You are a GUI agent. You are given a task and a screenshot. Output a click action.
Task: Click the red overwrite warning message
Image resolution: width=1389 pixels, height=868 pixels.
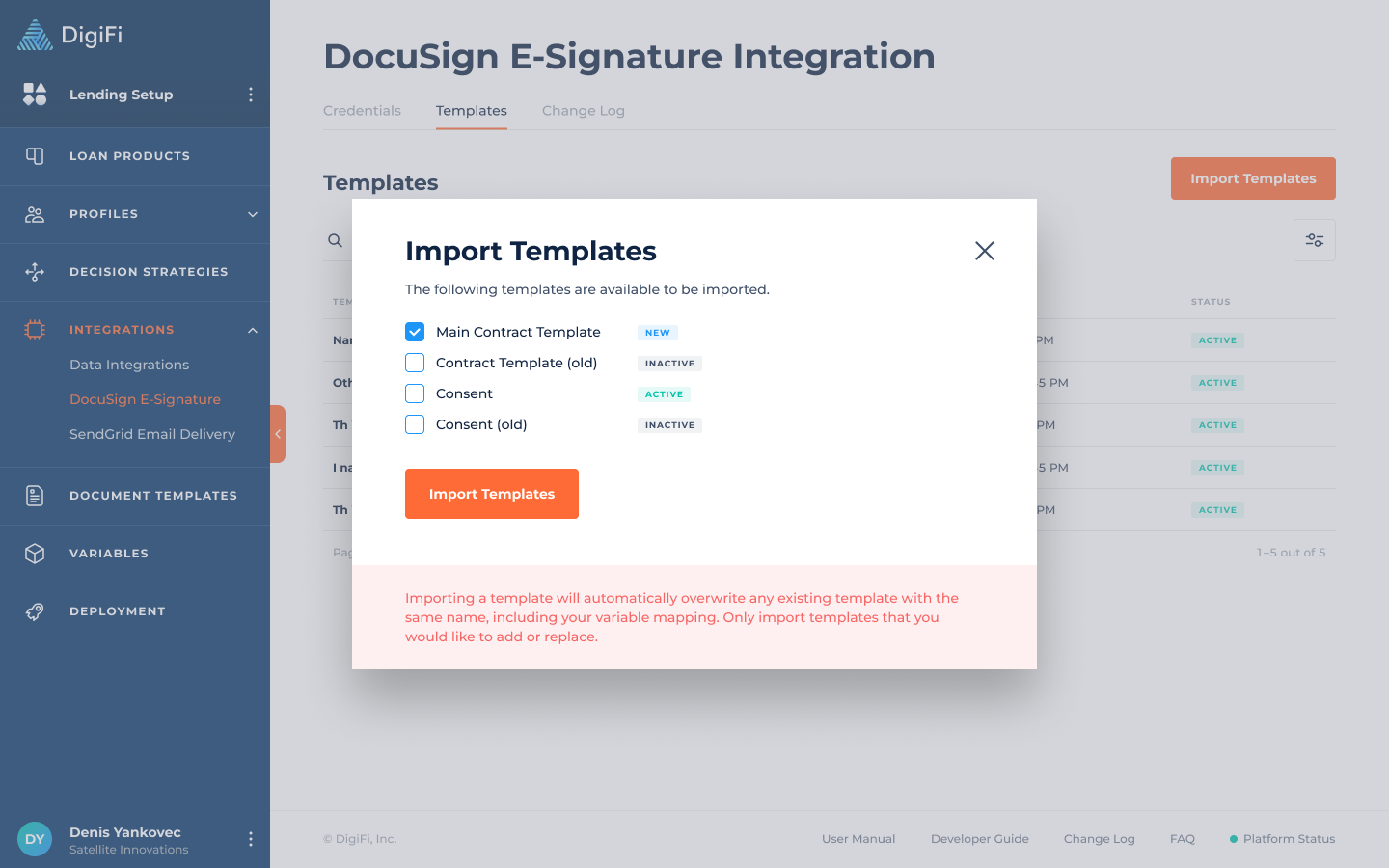pos(682,617)
